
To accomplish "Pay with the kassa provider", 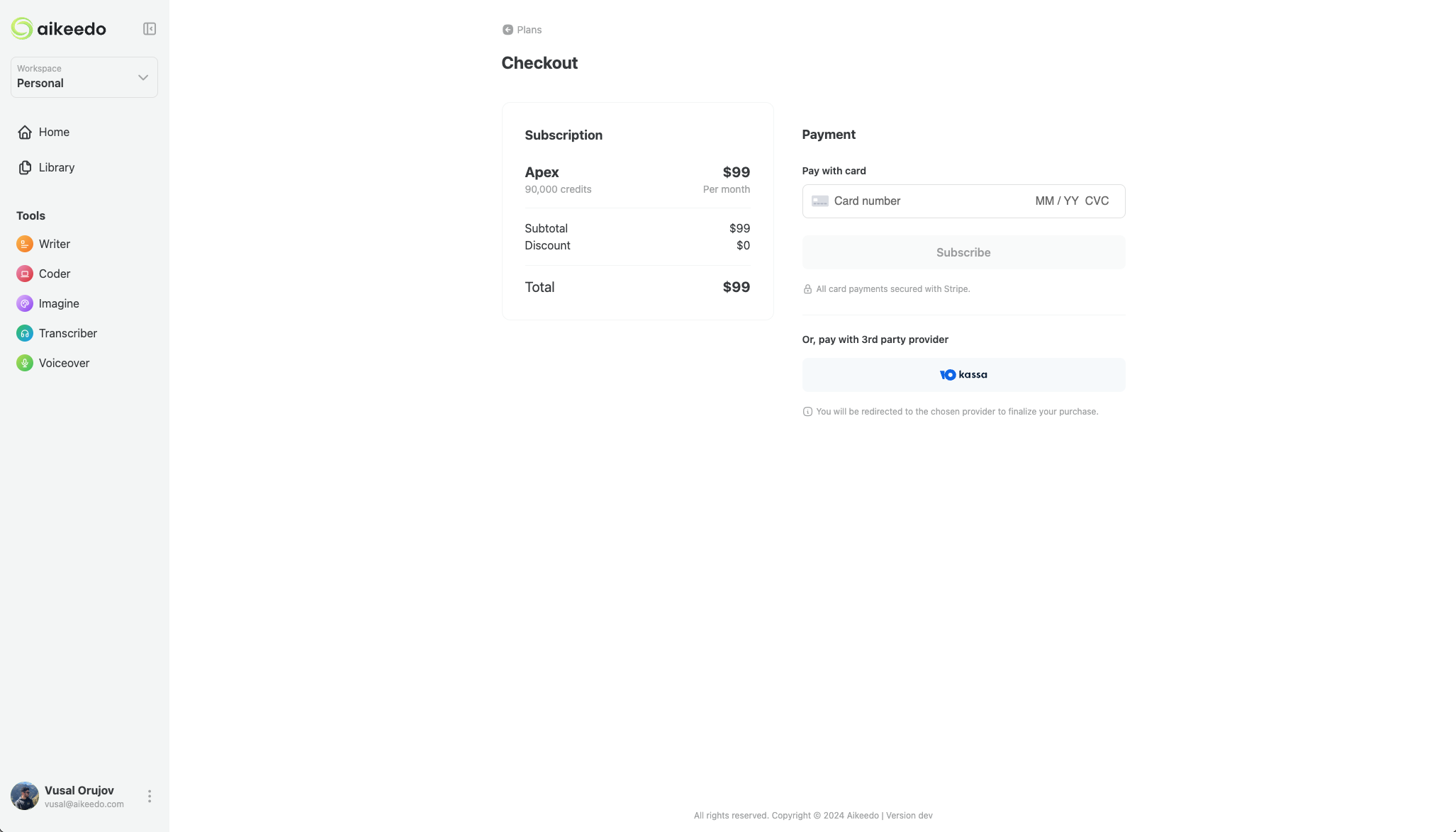I will click(x=963, y=374).
